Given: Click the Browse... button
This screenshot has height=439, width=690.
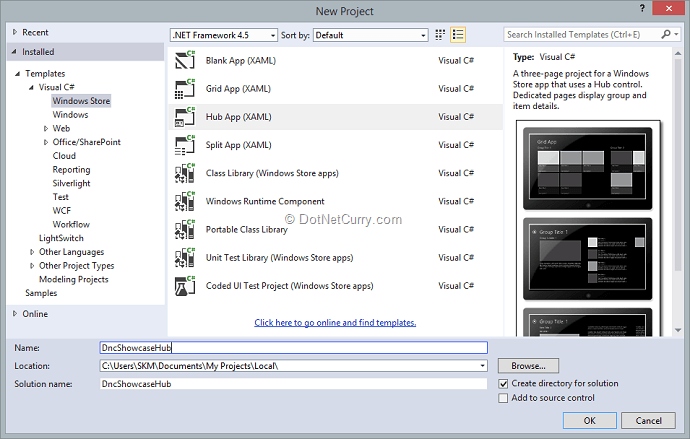Looking at the screenshot, I should [x=529, y=366].
